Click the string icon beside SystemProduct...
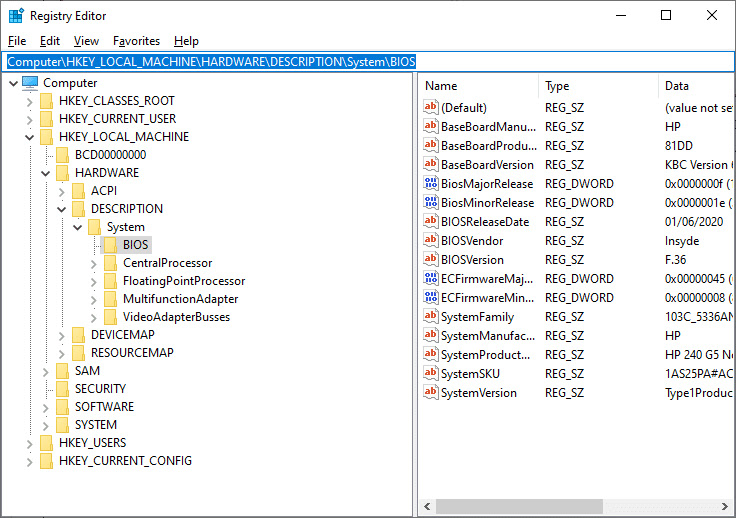This screenshot has height=518, width=736. (430, 355)
